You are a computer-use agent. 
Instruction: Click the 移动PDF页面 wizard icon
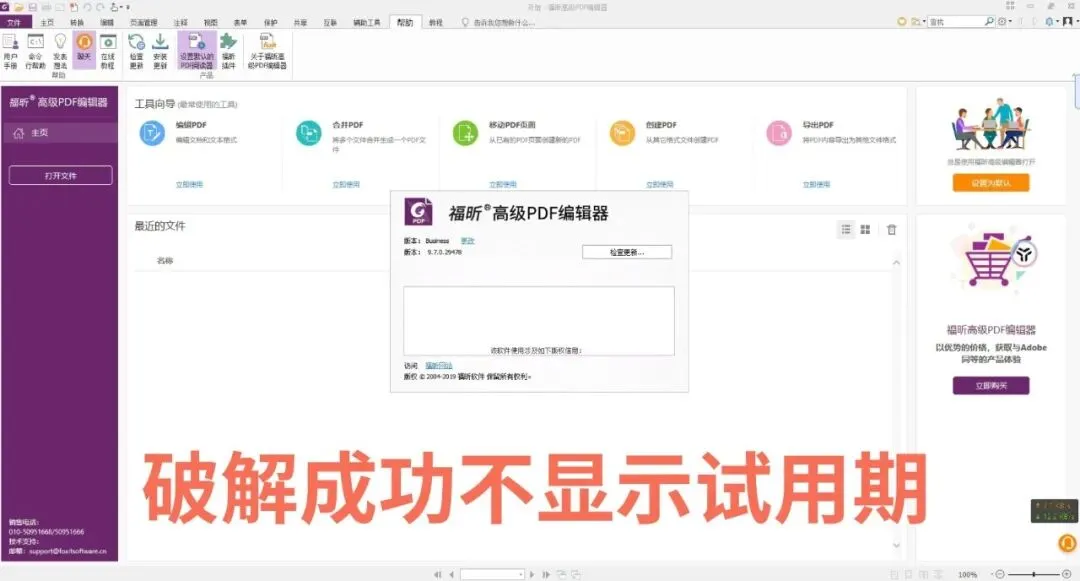pos(466,132)
